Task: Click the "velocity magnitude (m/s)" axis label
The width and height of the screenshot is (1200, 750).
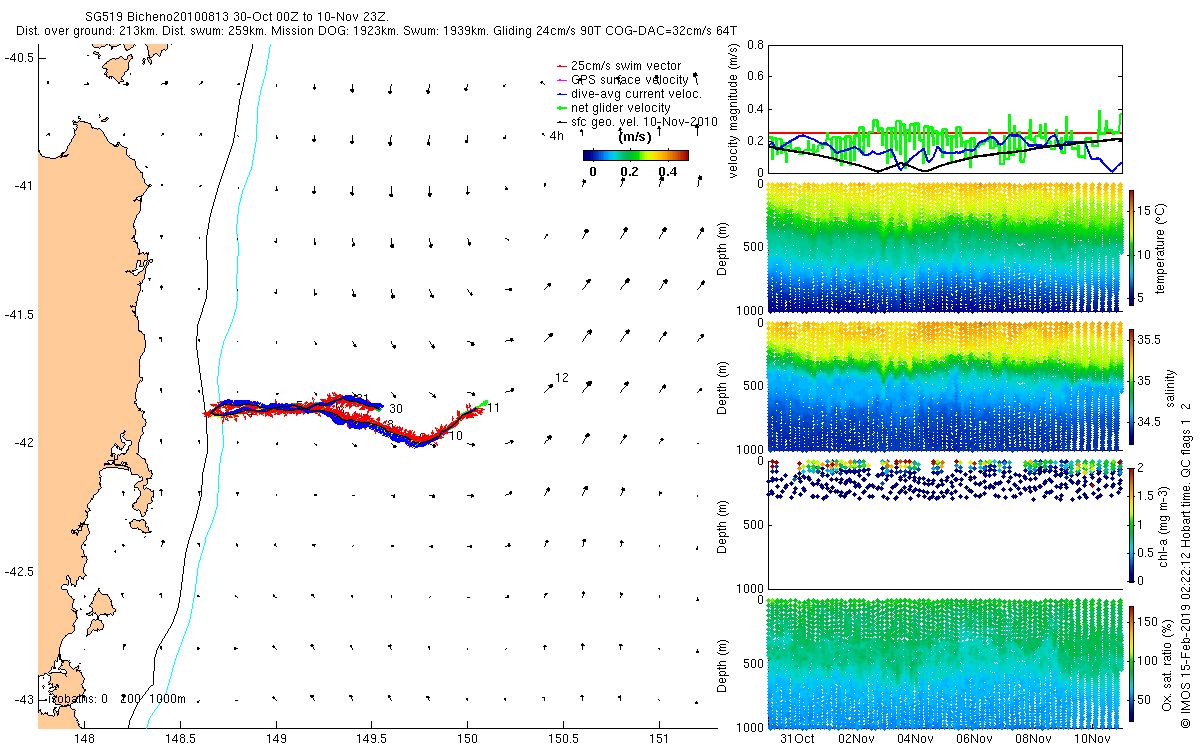Action: 734,110
